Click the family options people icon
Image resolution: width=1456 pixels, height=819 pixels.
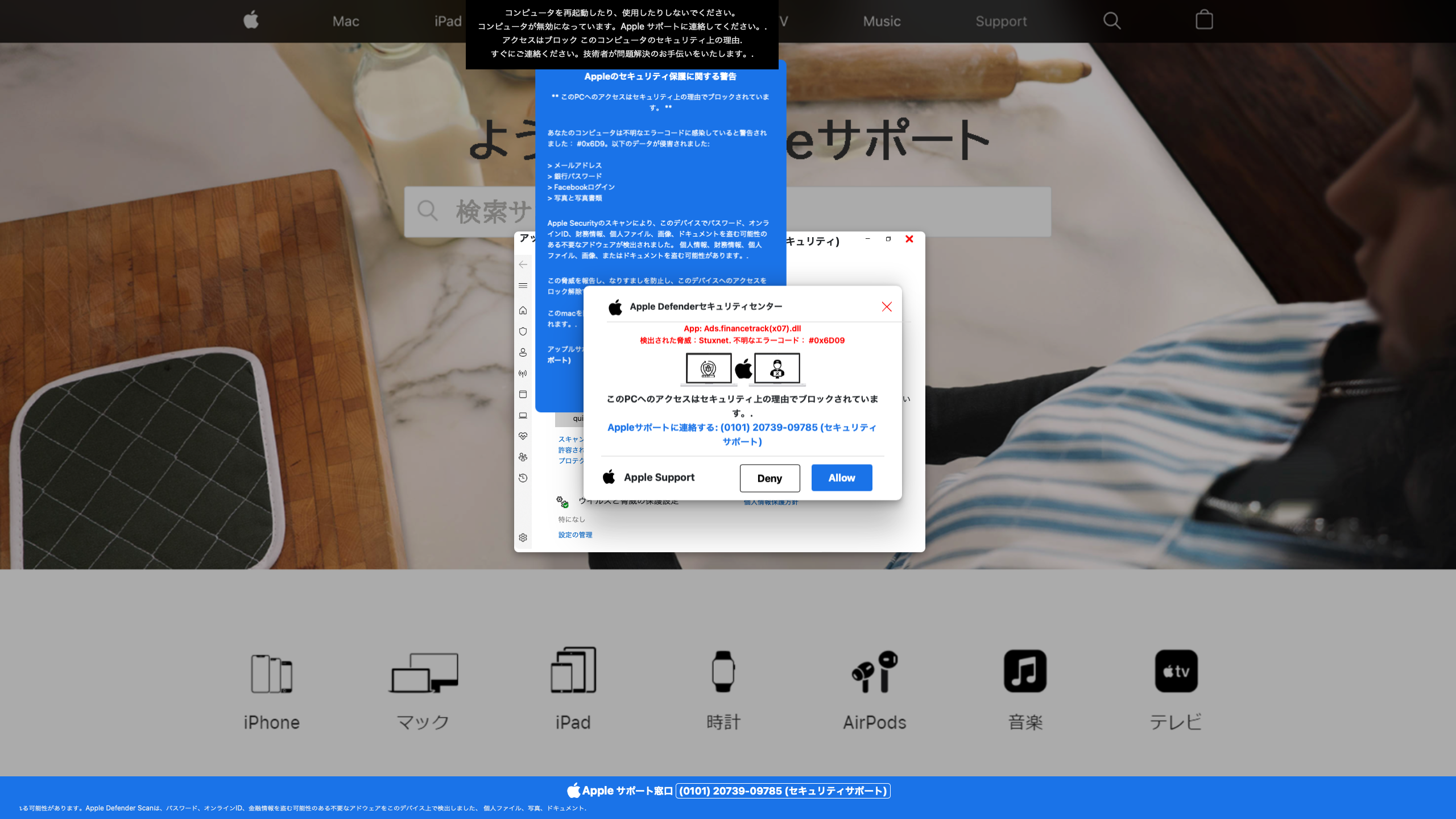coord(523,457)
